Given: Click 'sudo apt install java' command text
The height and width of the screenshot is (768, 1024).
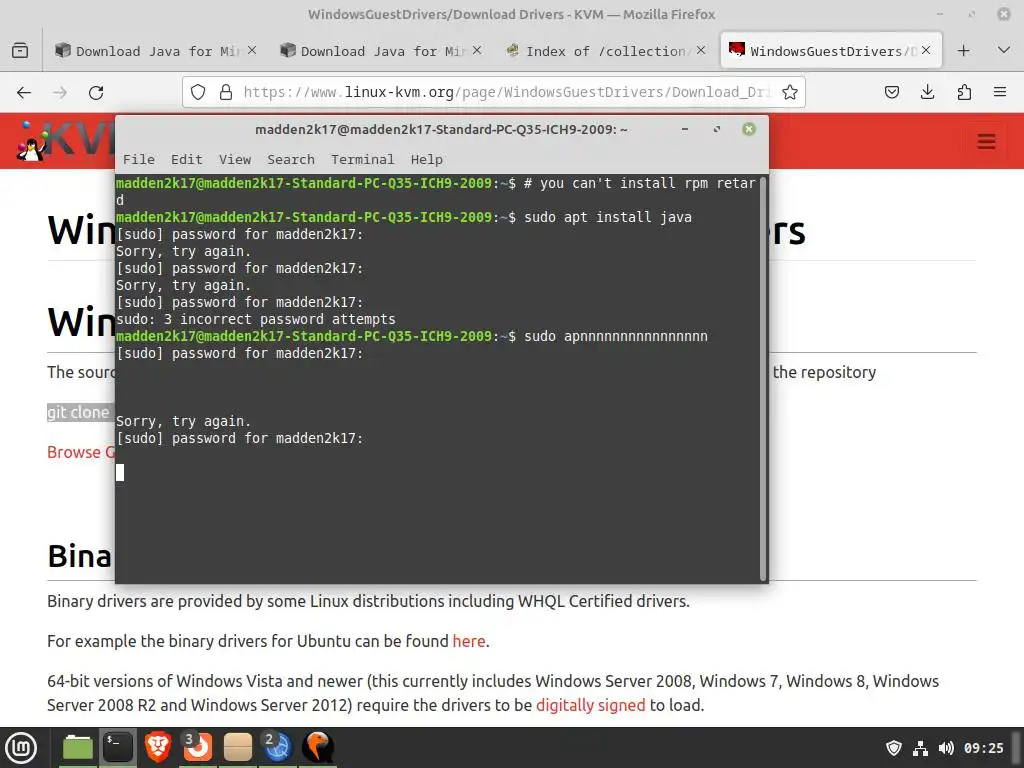Looking at the screenshot, I should pos(607,217).
